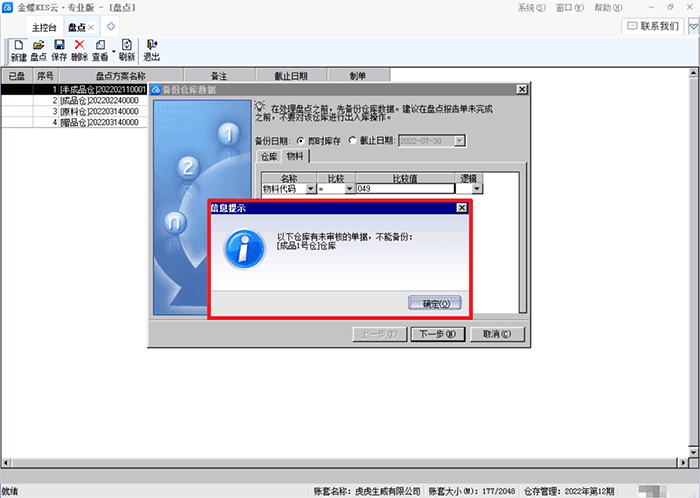Click the lightbulb tip icon in wizard
Screen dimensions: 700x498
[x=260, y=106]
